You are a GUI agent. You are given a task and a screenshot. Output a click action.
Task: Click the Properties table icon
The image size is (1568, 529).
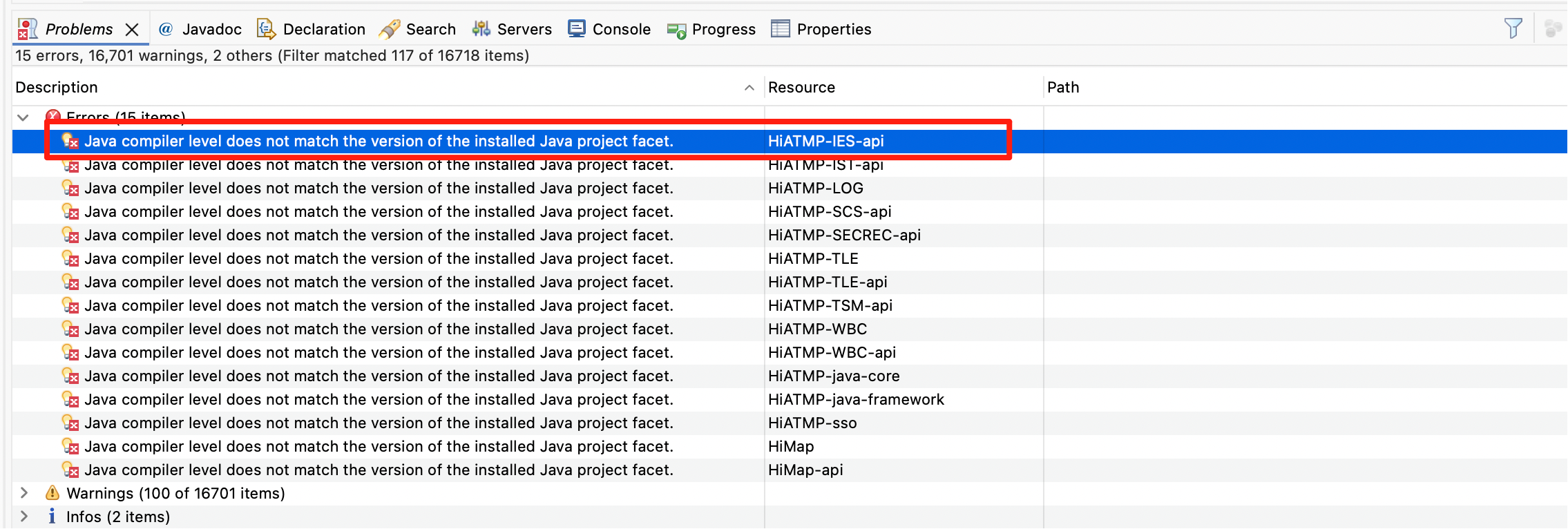tap(781, 29)
